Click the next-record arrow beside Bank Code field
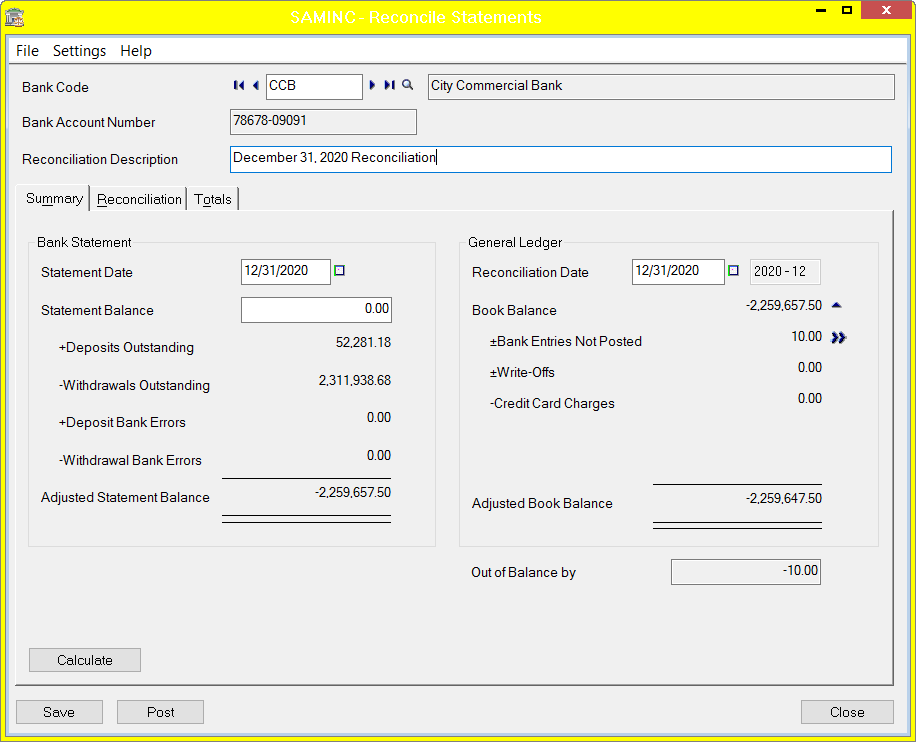This screenshot has width=916, height=742. pyautogui.click(x=371, y=85)
